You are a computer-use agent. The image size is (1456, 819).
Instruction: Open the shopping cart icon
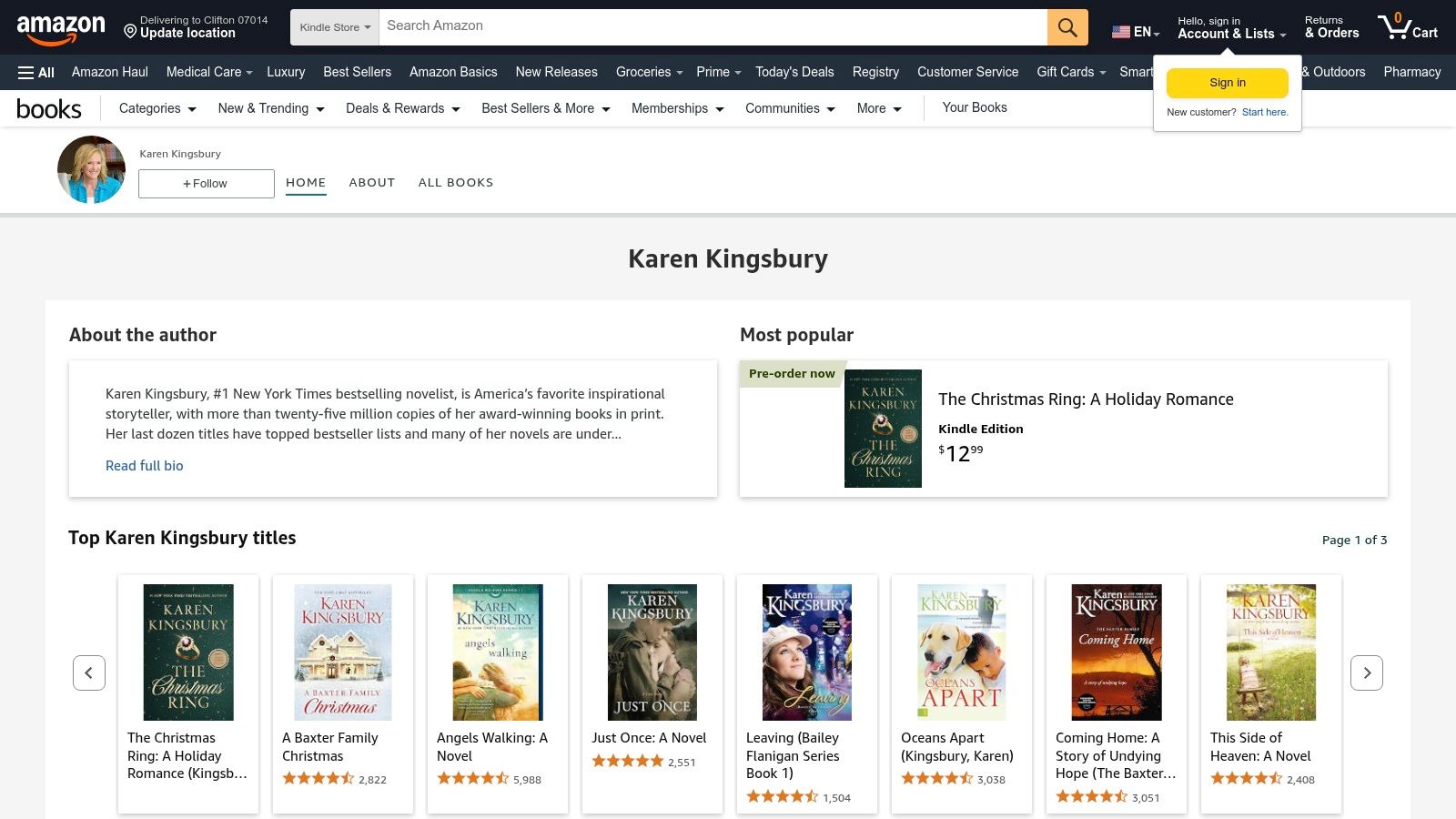pyautogui.click(x=1407, y=26)
